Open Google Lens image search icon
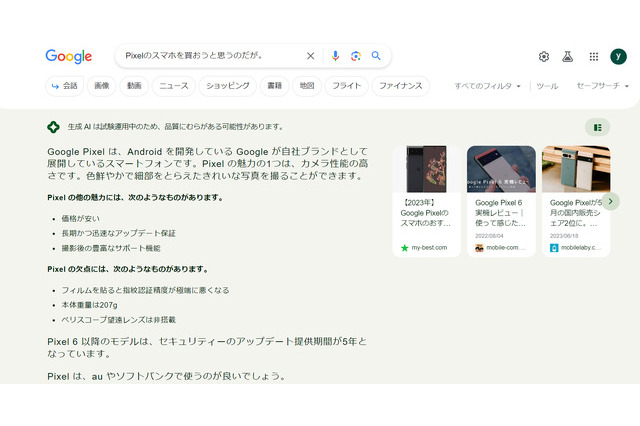This screenshot has height=426, width=640. click(356, 56)
